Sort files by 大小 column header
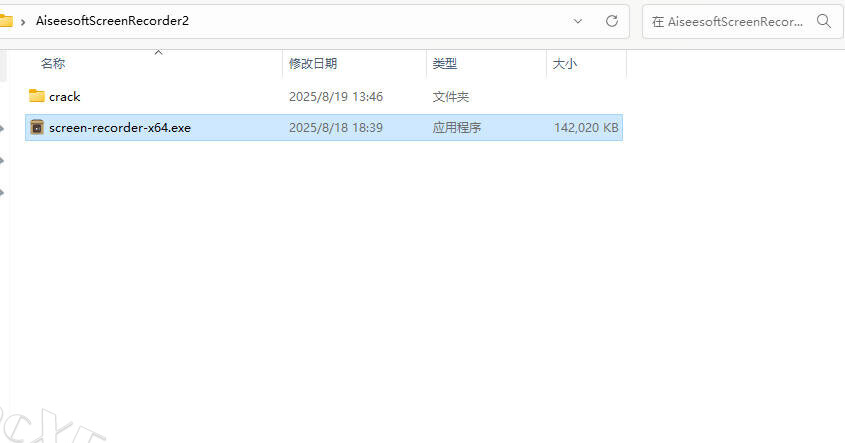 point(564,64)
